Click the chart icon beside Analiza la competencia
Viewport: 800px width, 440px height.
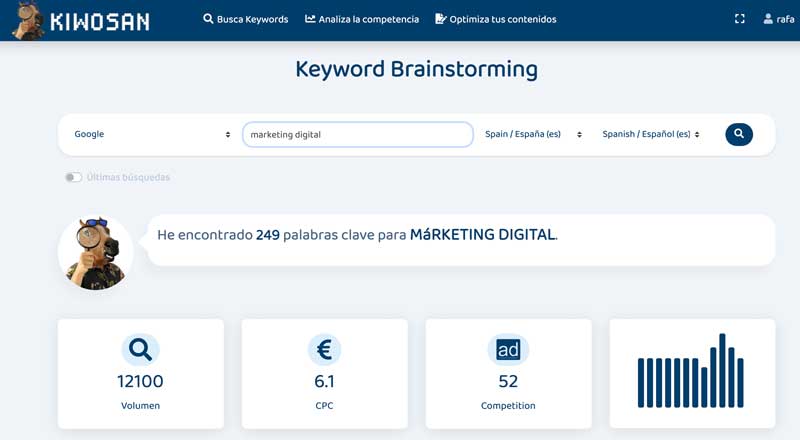coord(310,19)
